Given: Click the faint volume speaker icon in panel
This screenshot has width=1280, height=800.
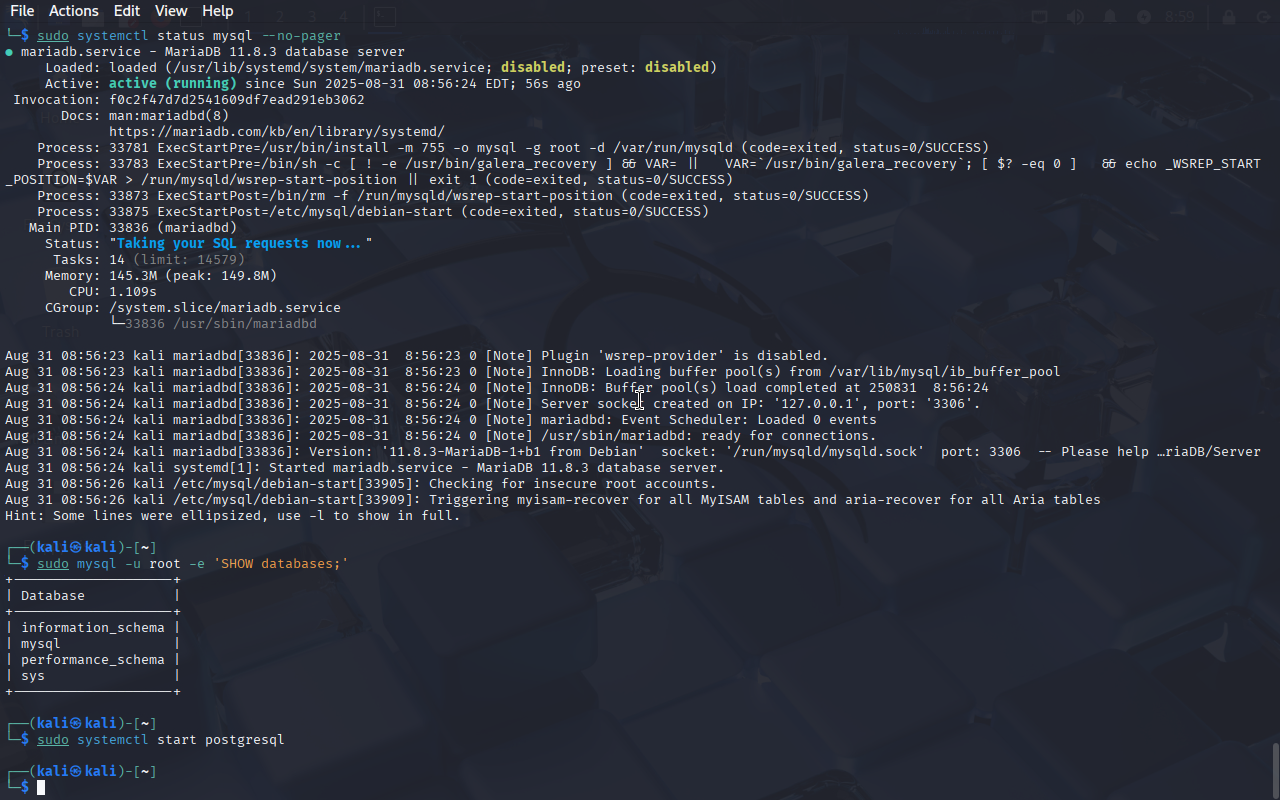Looking at the screenshot, I should (x=1075, y=17).
